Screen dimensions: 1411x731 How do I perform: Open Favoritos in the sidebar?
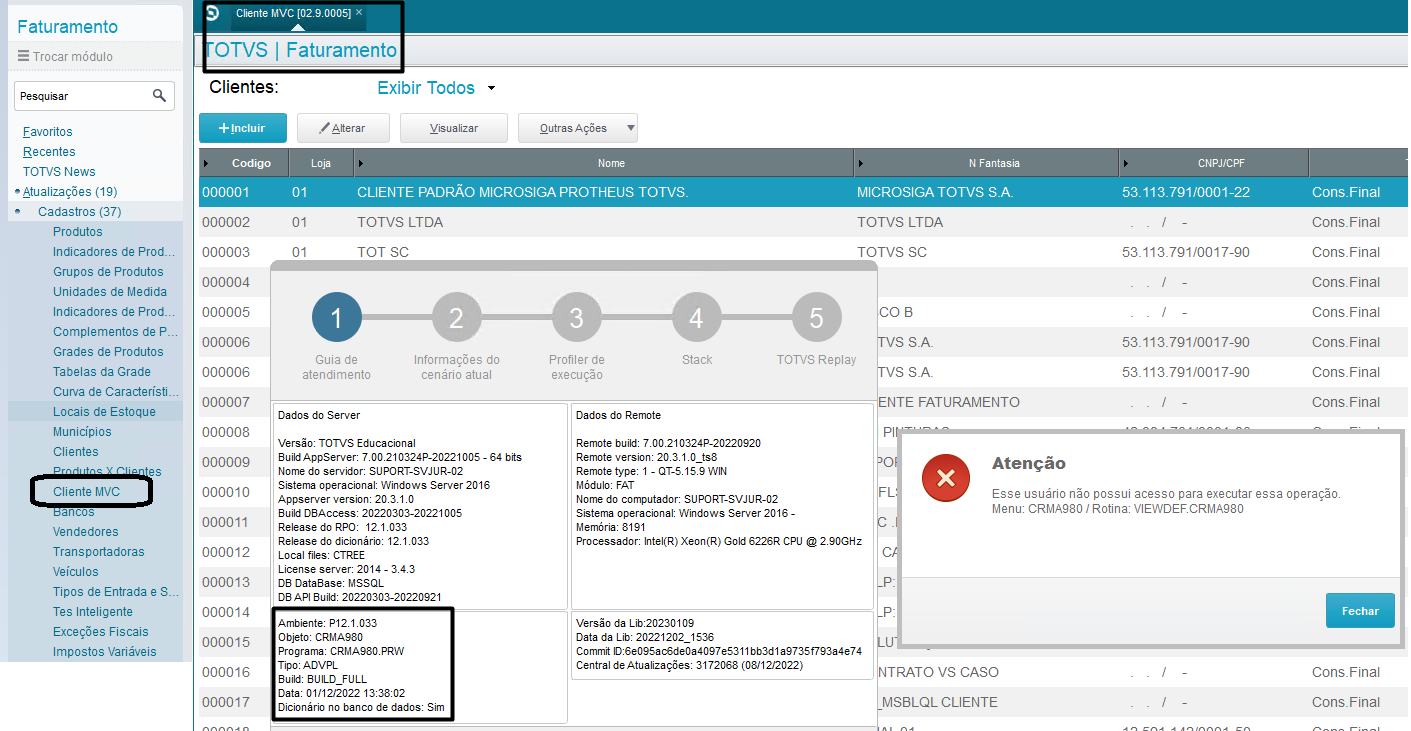[47, 132]
